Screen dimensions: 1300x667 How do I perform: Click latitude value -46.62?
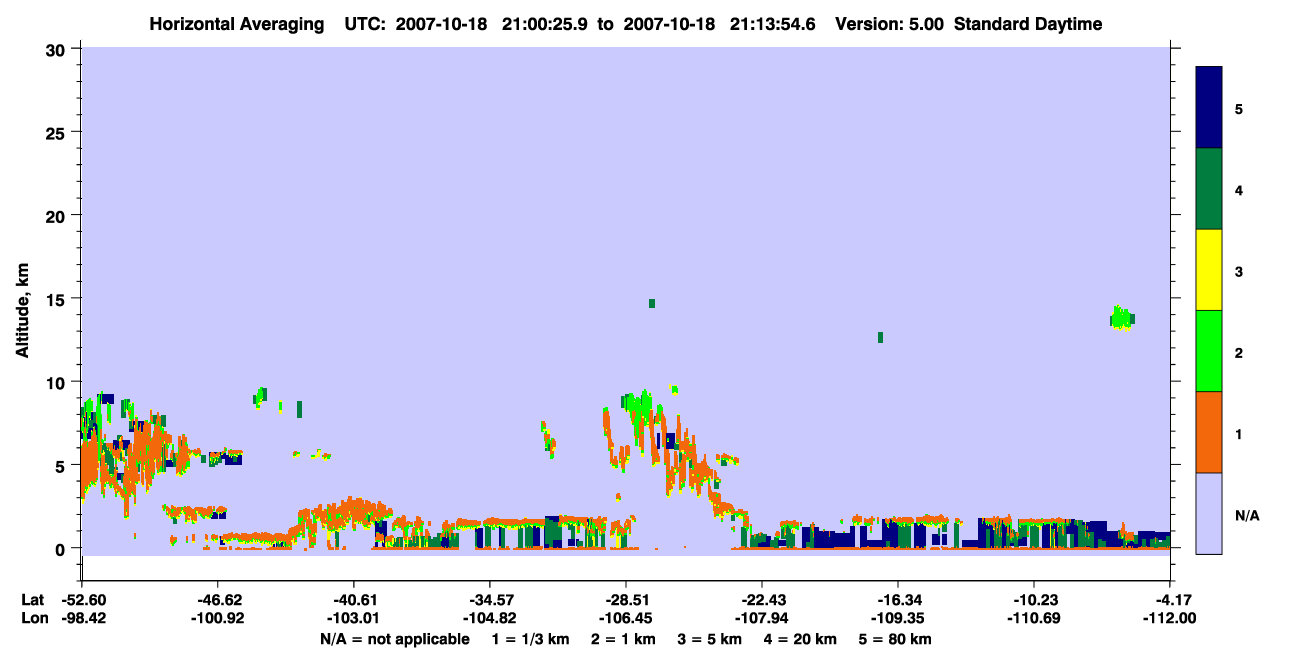point(218,600)
